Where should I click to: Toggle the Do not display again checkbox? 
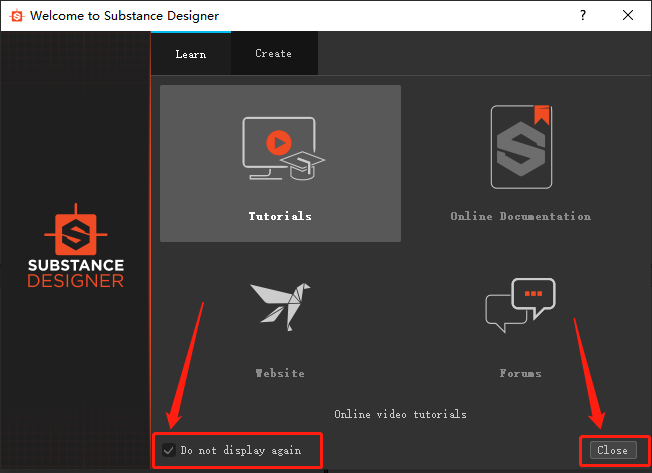pyautogui.click(x=169, y=450)
